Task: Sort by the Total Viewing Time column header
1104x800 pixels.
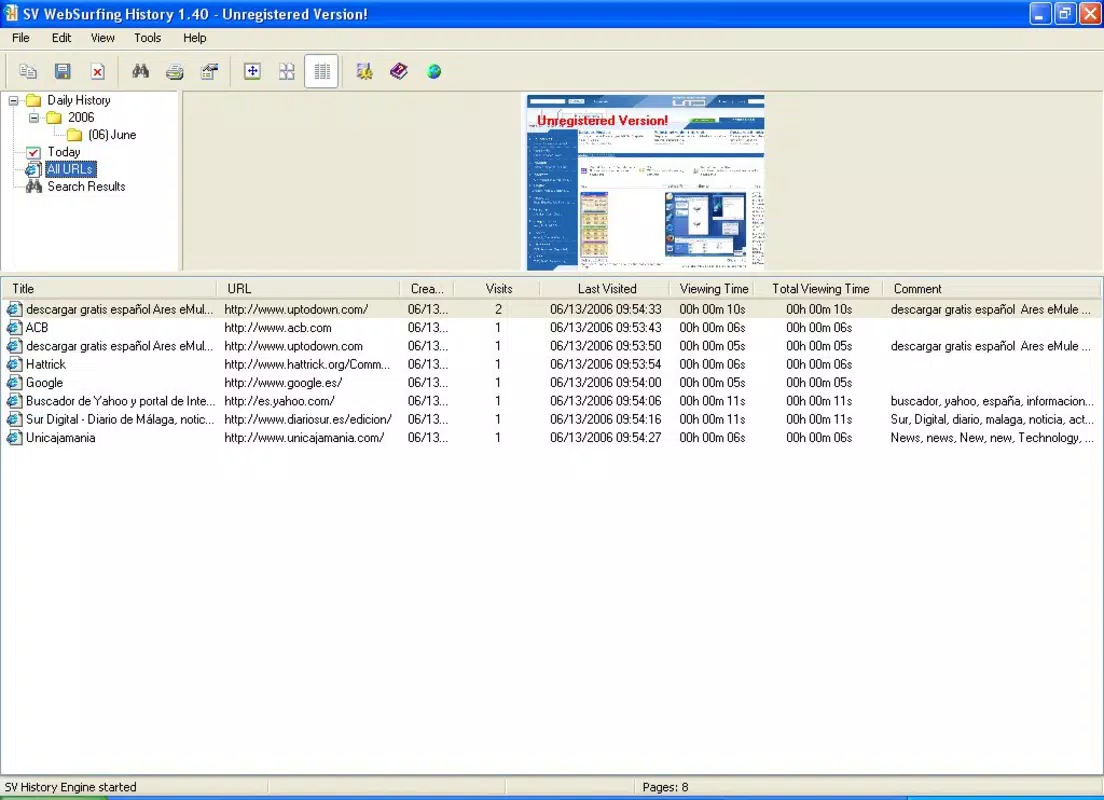Action: [818, 289]
